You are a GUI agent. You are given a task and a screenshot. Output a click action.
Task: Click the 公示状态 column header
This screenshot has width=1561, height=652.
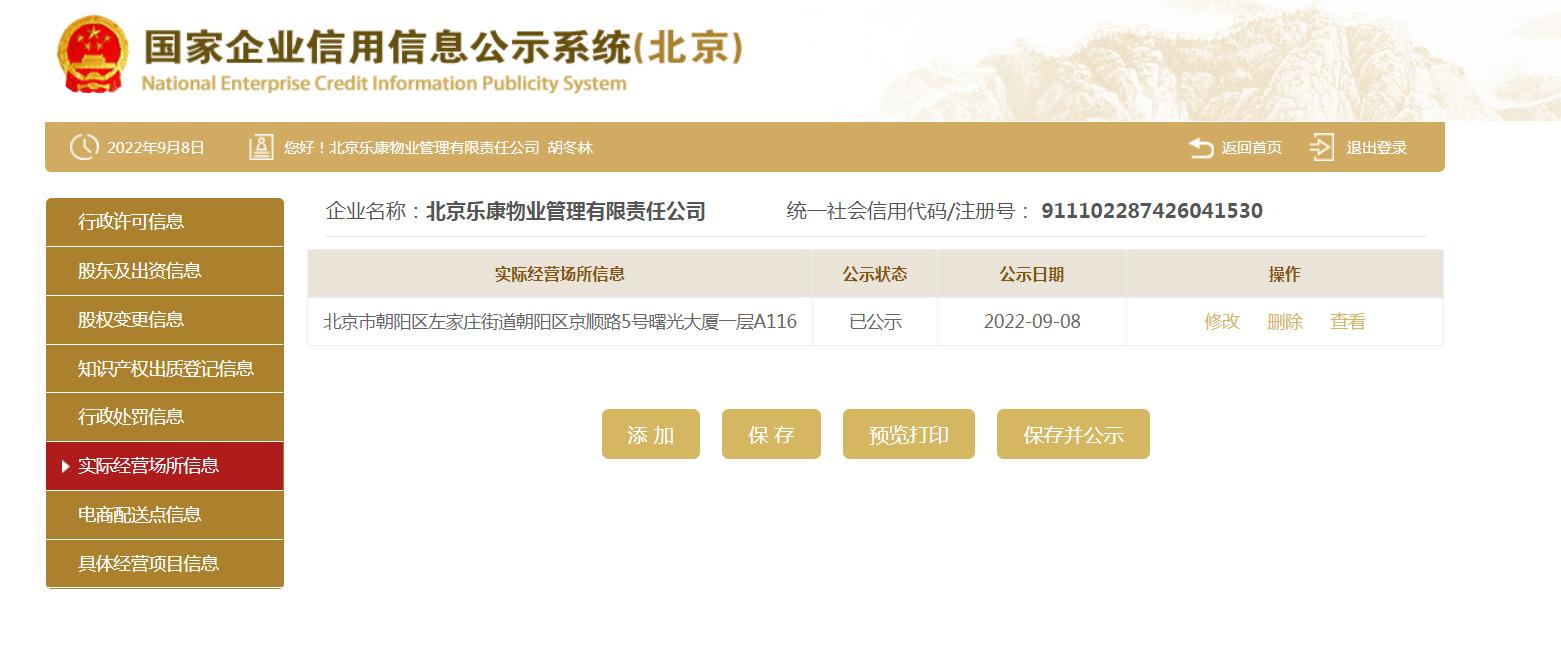(875, 274)
